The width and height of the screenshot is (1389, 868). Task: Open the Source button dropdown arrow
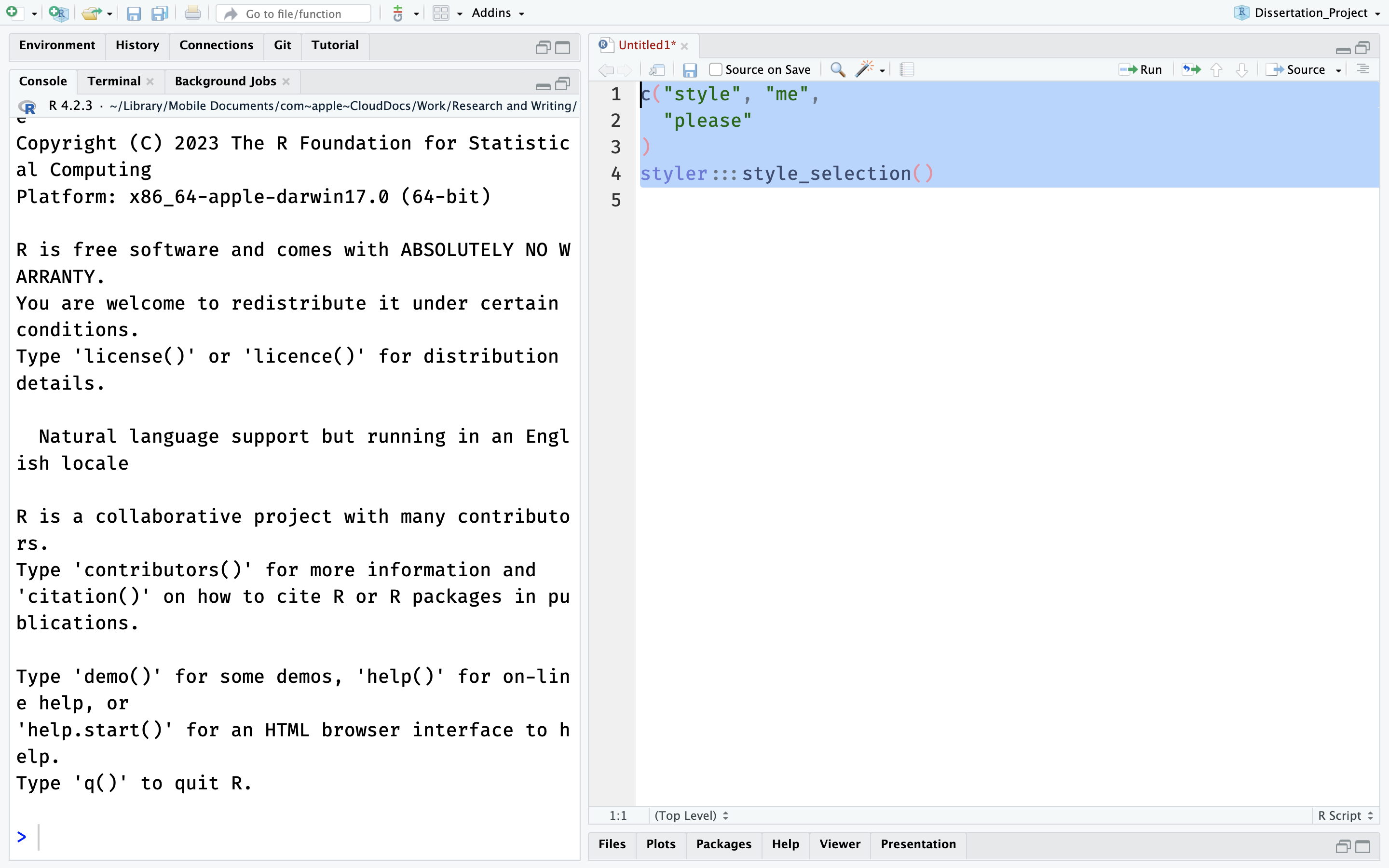pos(1338,69)
